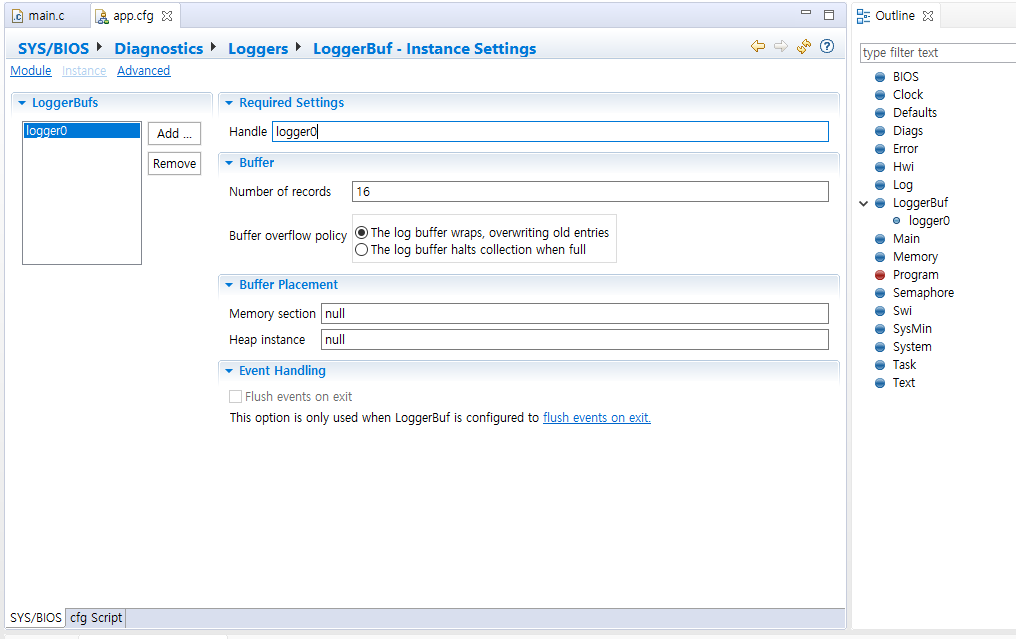
Task: Click the Memory module icon in Outline
Action: click(x=880, y=257)
